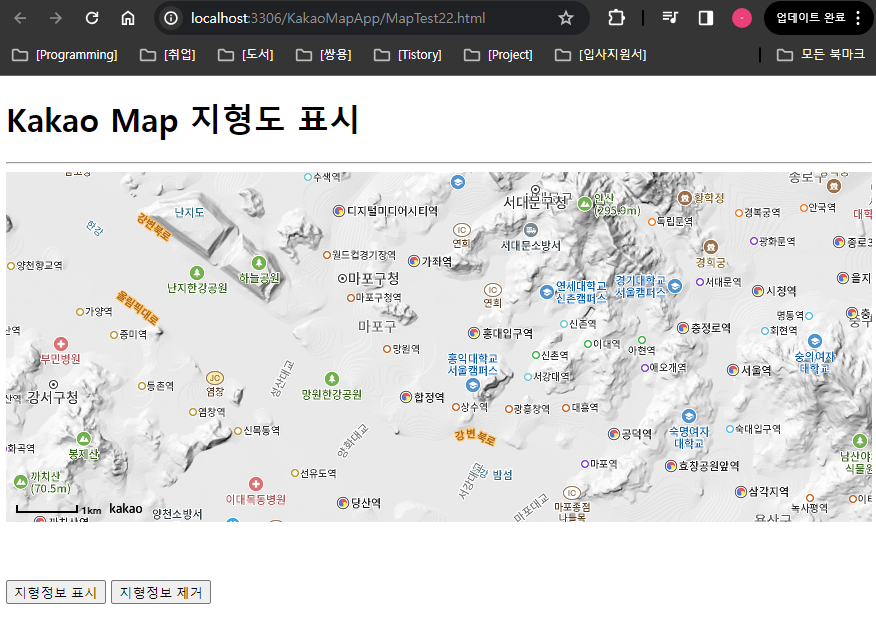Screen dimensions: 876x642
Task: Click the 홍익대학교 서울캠퍼스 school icon
Action: [473, 385]
